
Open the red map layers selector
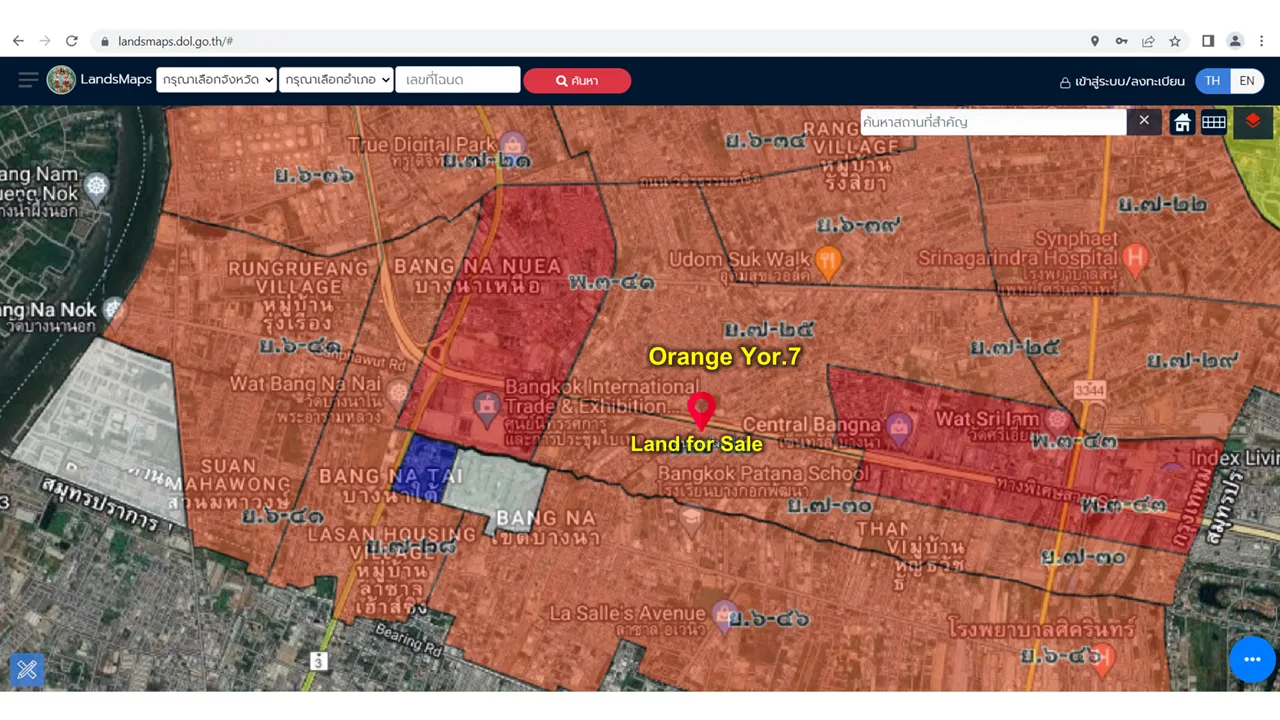coord(1253,122)
